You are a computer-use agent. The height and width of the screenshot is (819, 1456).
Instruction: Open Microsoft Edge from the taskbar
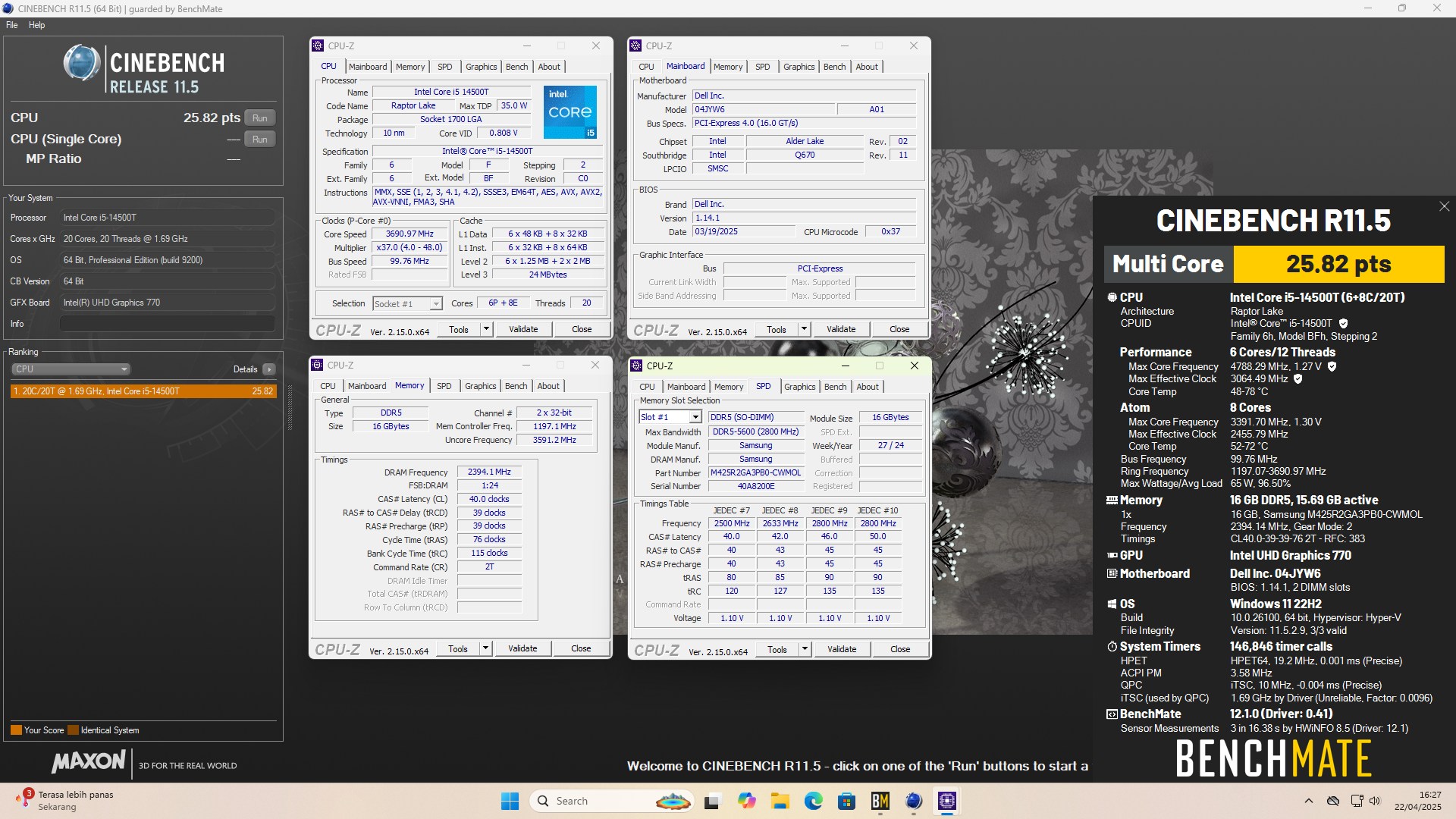point(813,801)
